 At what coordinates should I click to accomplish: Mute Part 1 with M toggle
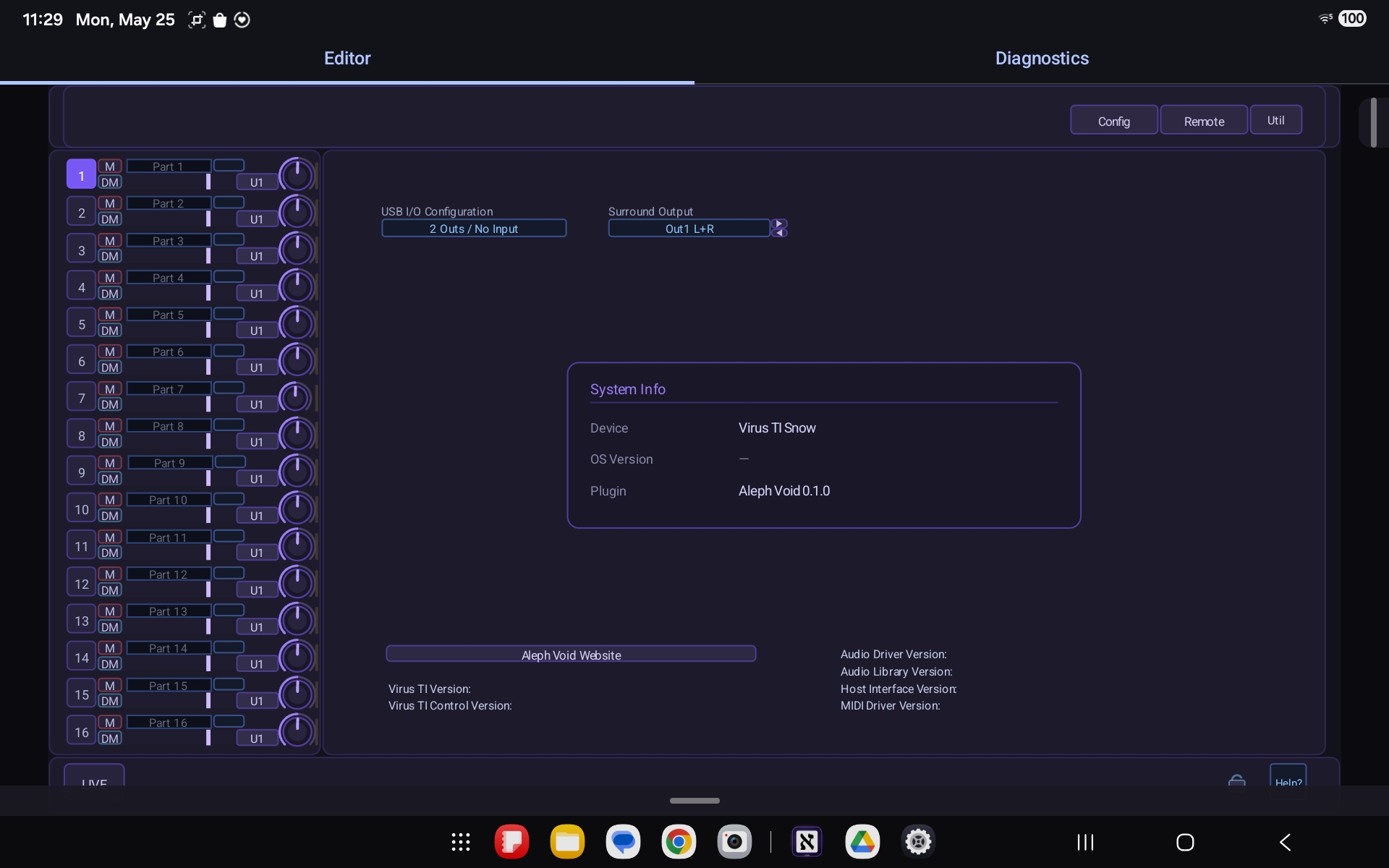(x=110, y=166)
